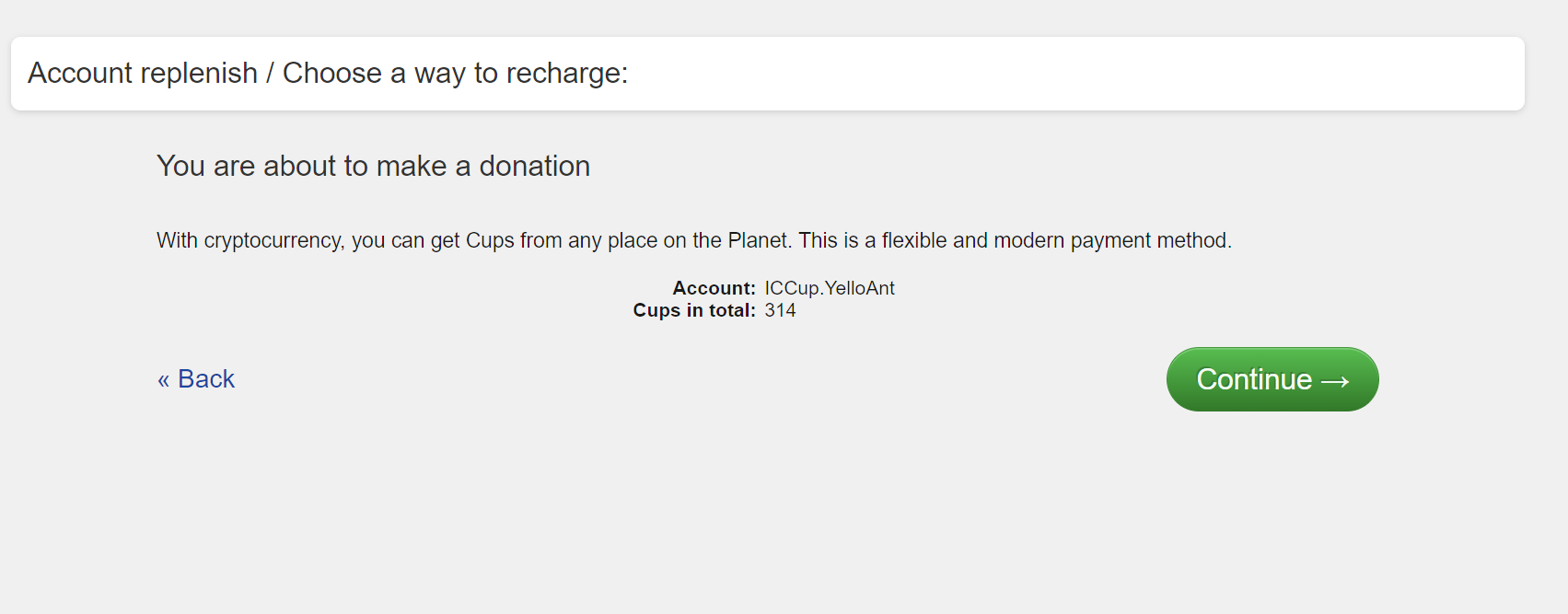Go back via the Back link
1568x614 pixels.
(196, 379)
